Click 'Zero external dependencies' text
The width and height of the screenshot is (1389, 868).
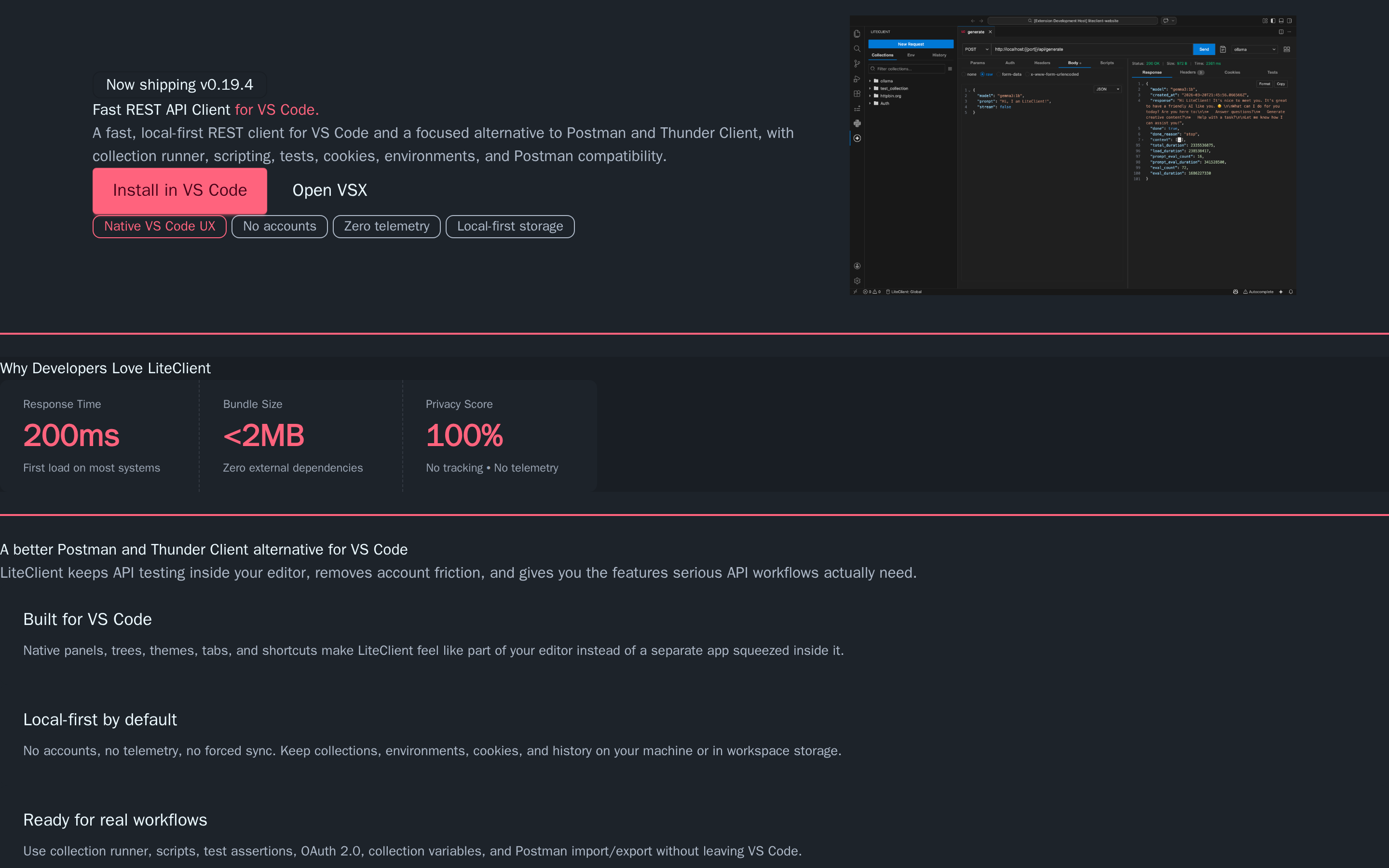(x=293, y=468)
